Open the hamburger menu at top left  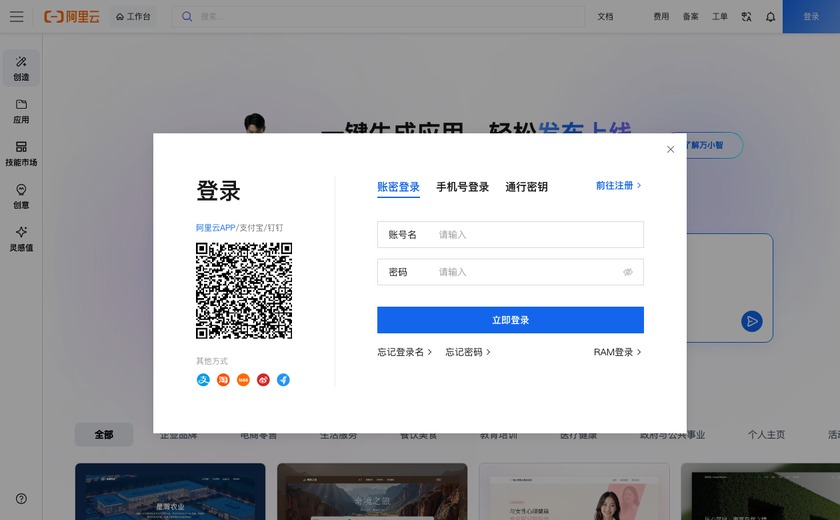pos(17,17)
